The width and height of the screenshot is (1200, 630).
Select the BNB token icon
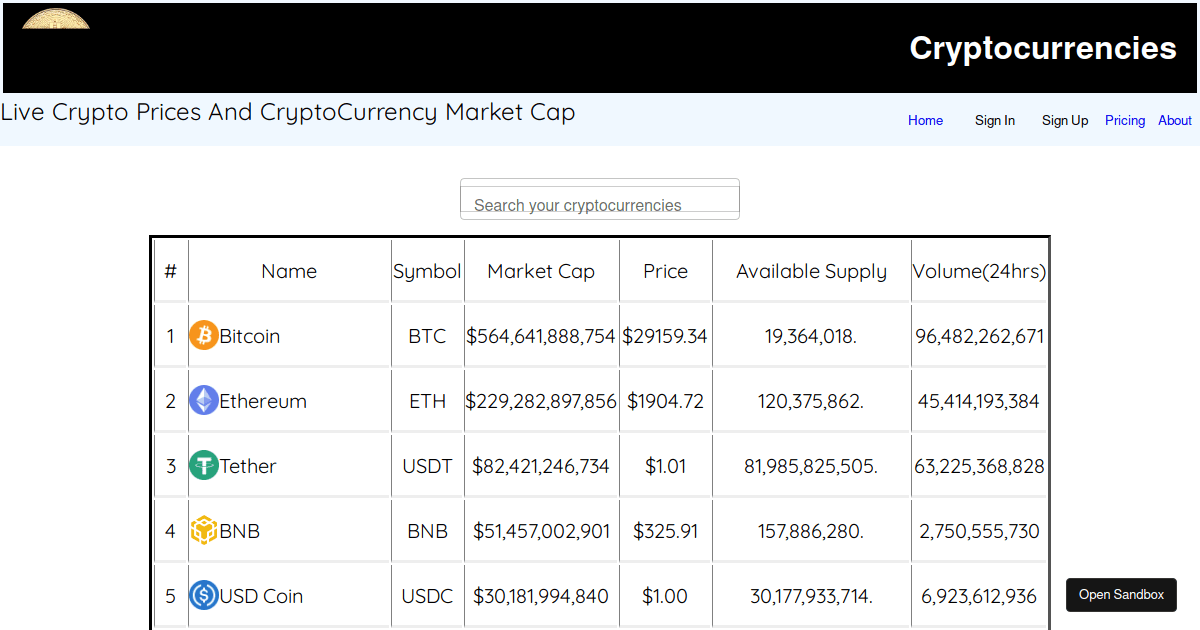click(x=204, y=530)
